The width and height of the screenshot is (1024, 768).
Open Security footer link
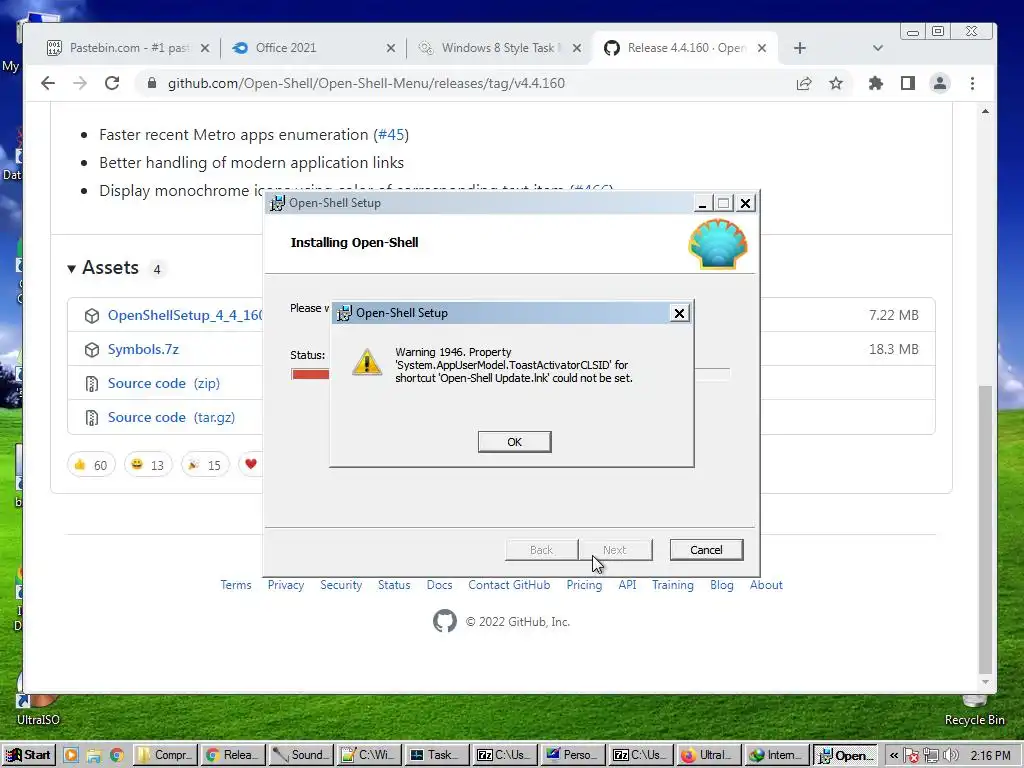[x=341, y=584]
